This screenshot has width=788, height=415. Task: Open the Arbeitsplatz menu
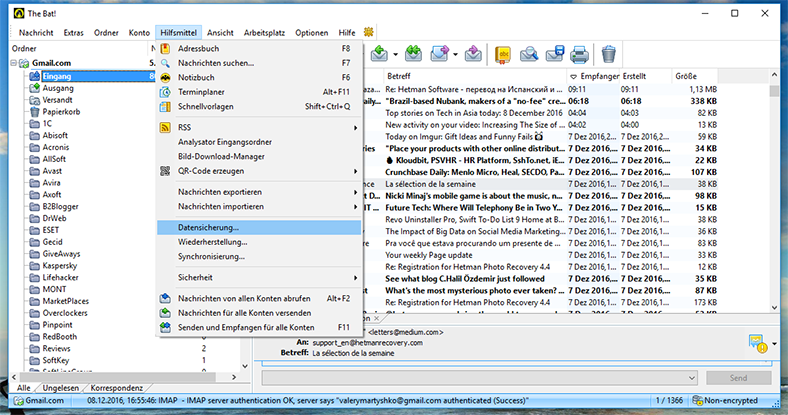[x=264, y=33]
